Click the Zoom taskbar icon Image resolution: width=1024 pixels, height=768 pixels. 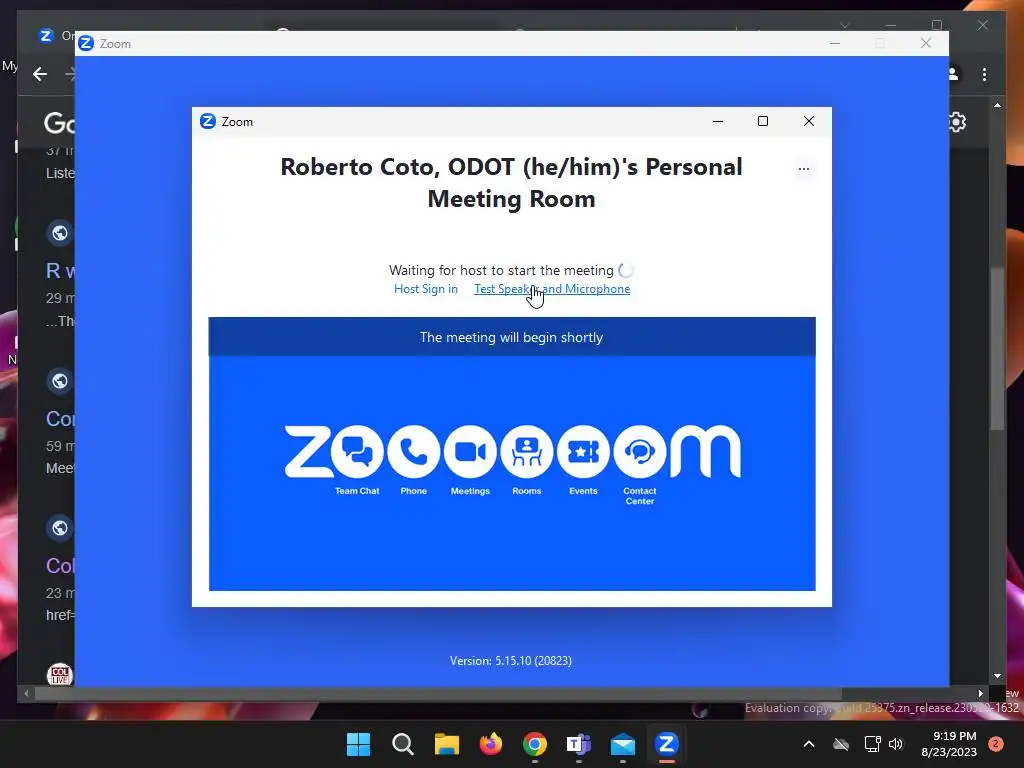click(667, 744)
